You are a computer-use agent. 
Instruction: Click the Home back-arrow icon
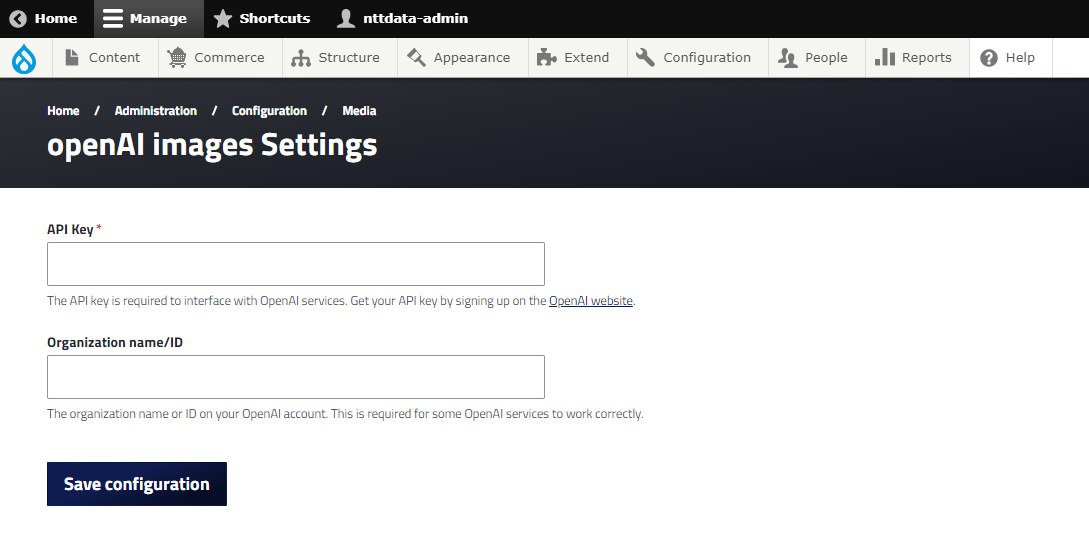tap(18, 19)
